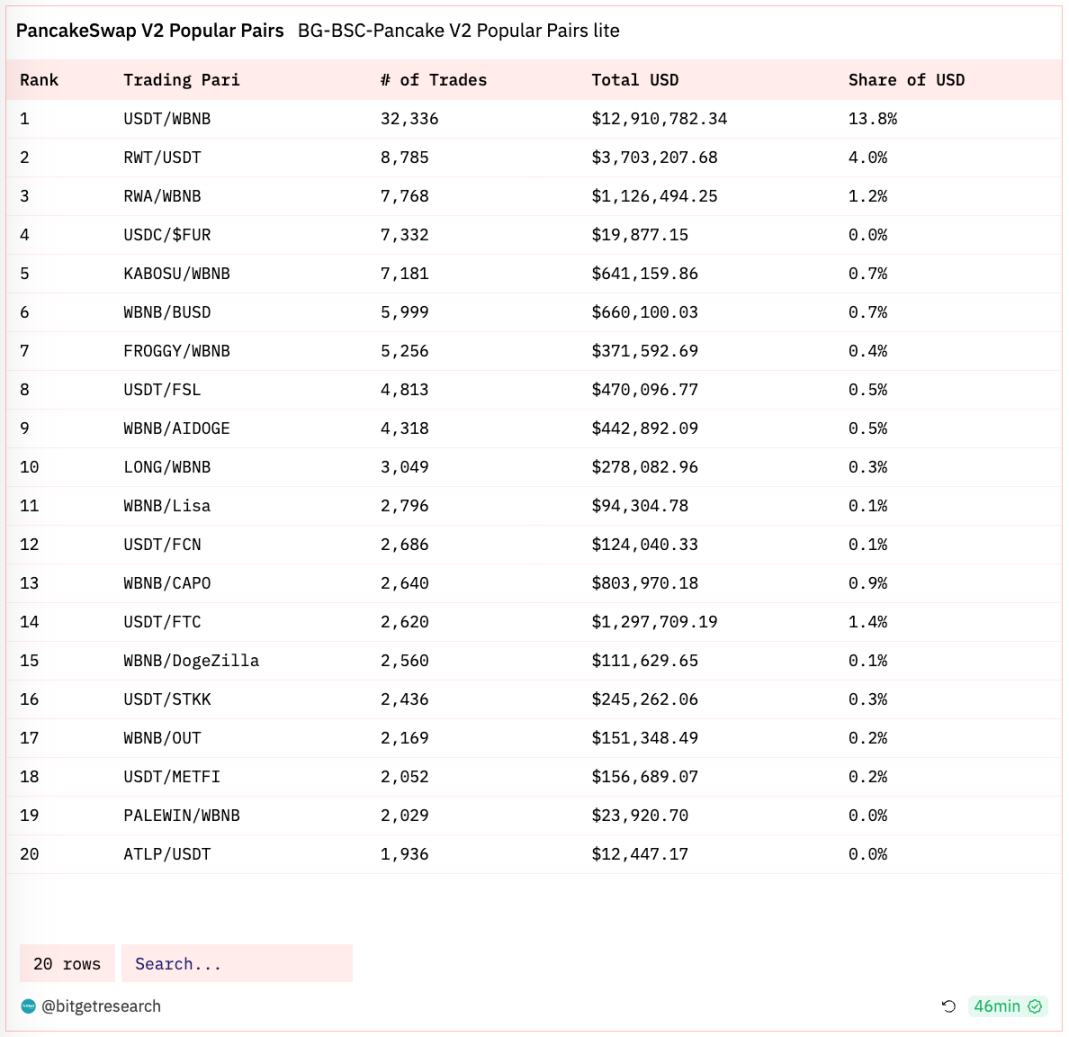Click the 20 rows count label
1069x1037 pixels.
click(67, 964)
